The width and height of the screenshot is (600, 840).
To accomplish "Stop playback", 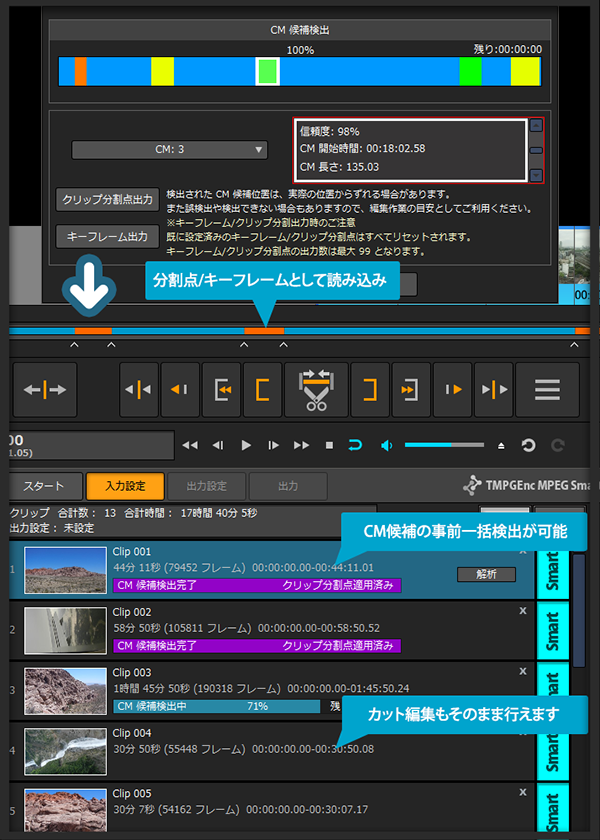I will 329,445.
